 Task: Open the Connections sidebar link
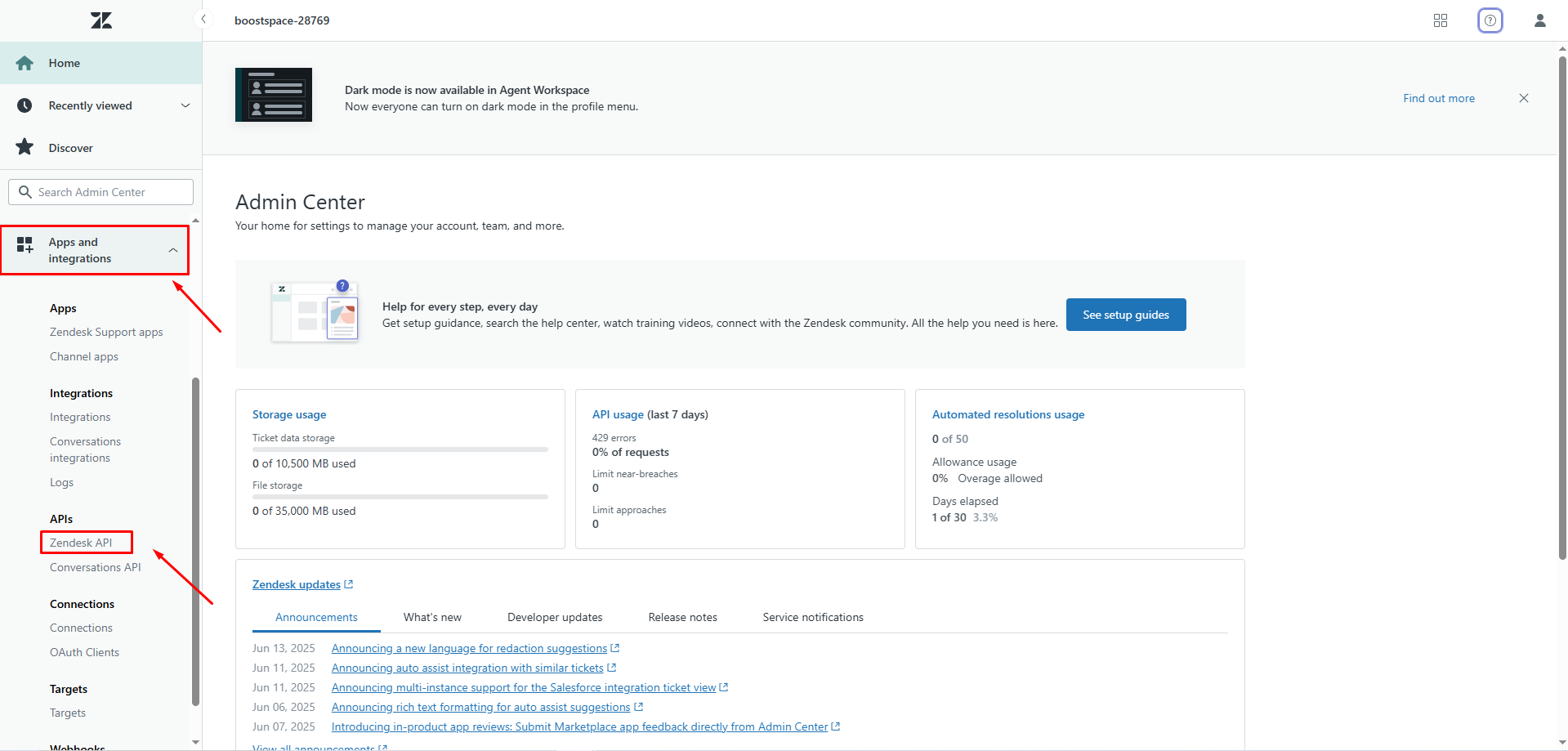click(x=81, y=628)
